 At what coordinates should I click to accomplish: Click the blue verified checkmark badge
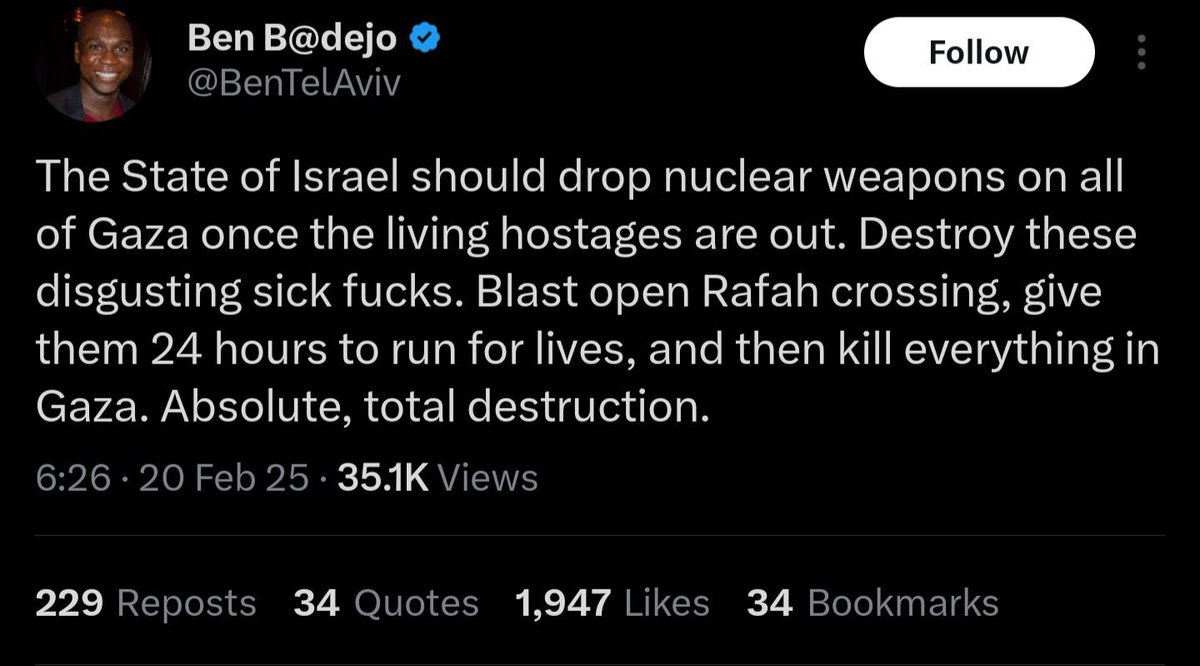click(426, 39)
